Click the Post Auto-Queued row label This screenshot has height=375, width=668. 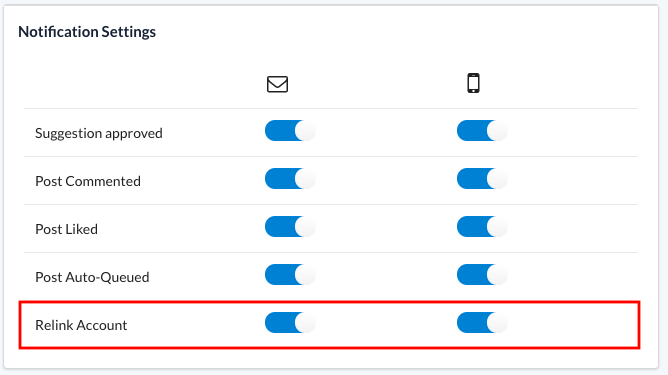[x=92, y=277]
